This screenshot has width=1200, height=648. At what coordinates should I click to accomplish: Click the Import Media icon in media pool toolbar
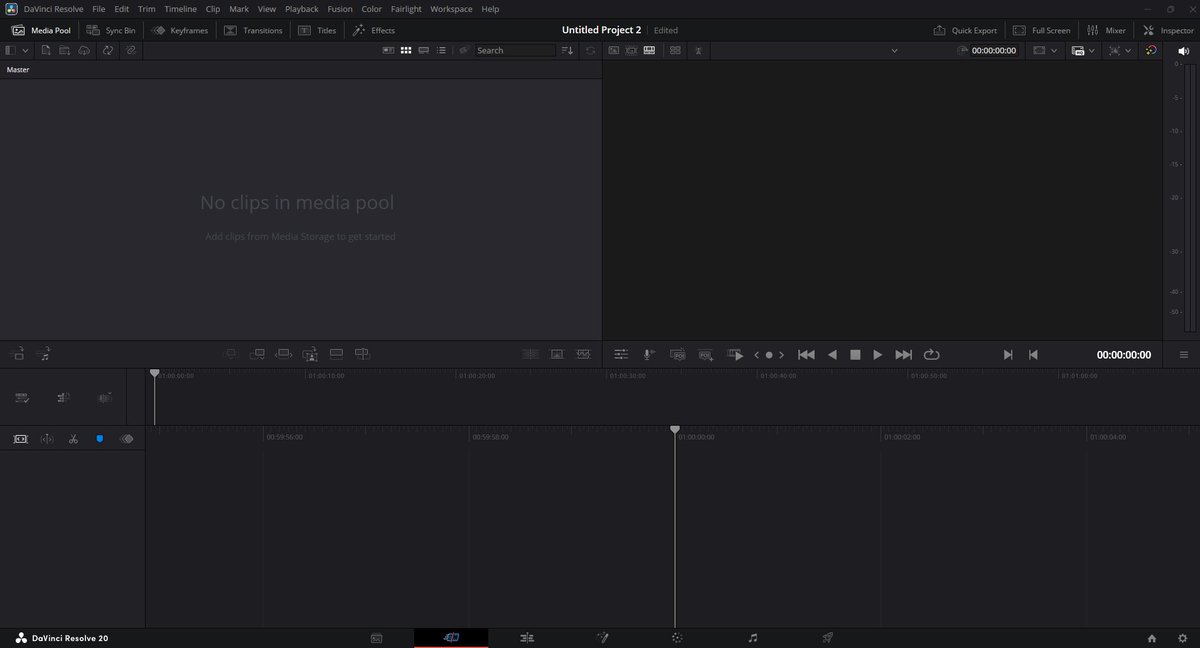tap(46, 50)
